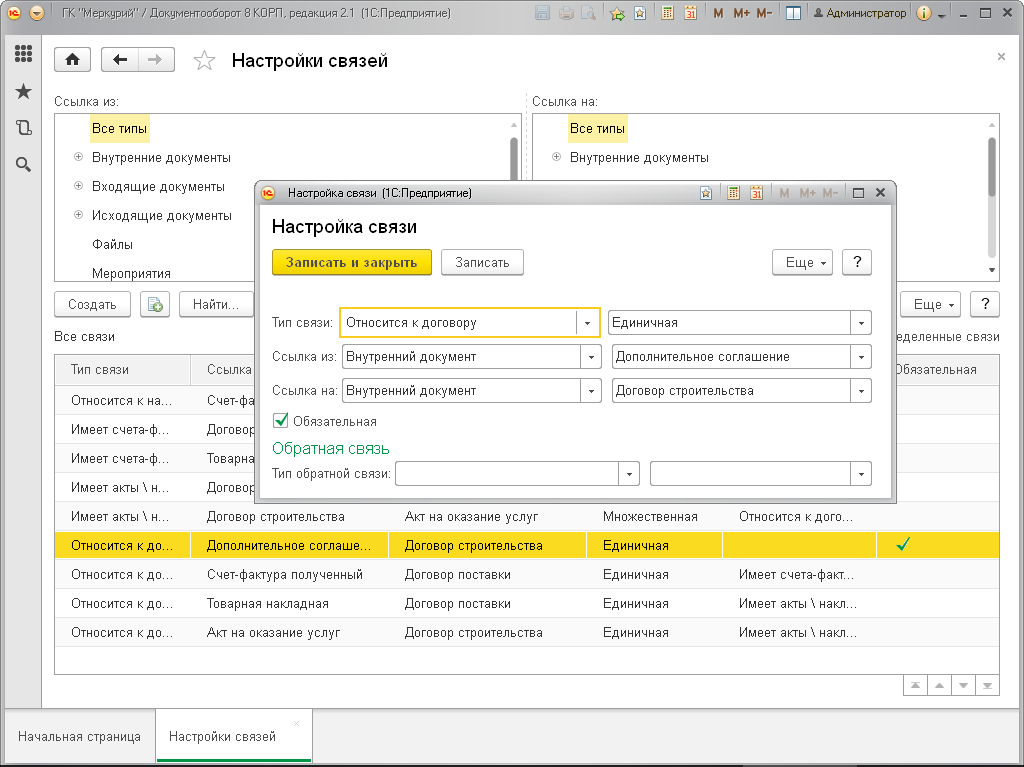The width and height of the screenshot is (1024, 767).
Task: Click M+ memory button in main title bar
Action: pos(741,13)
